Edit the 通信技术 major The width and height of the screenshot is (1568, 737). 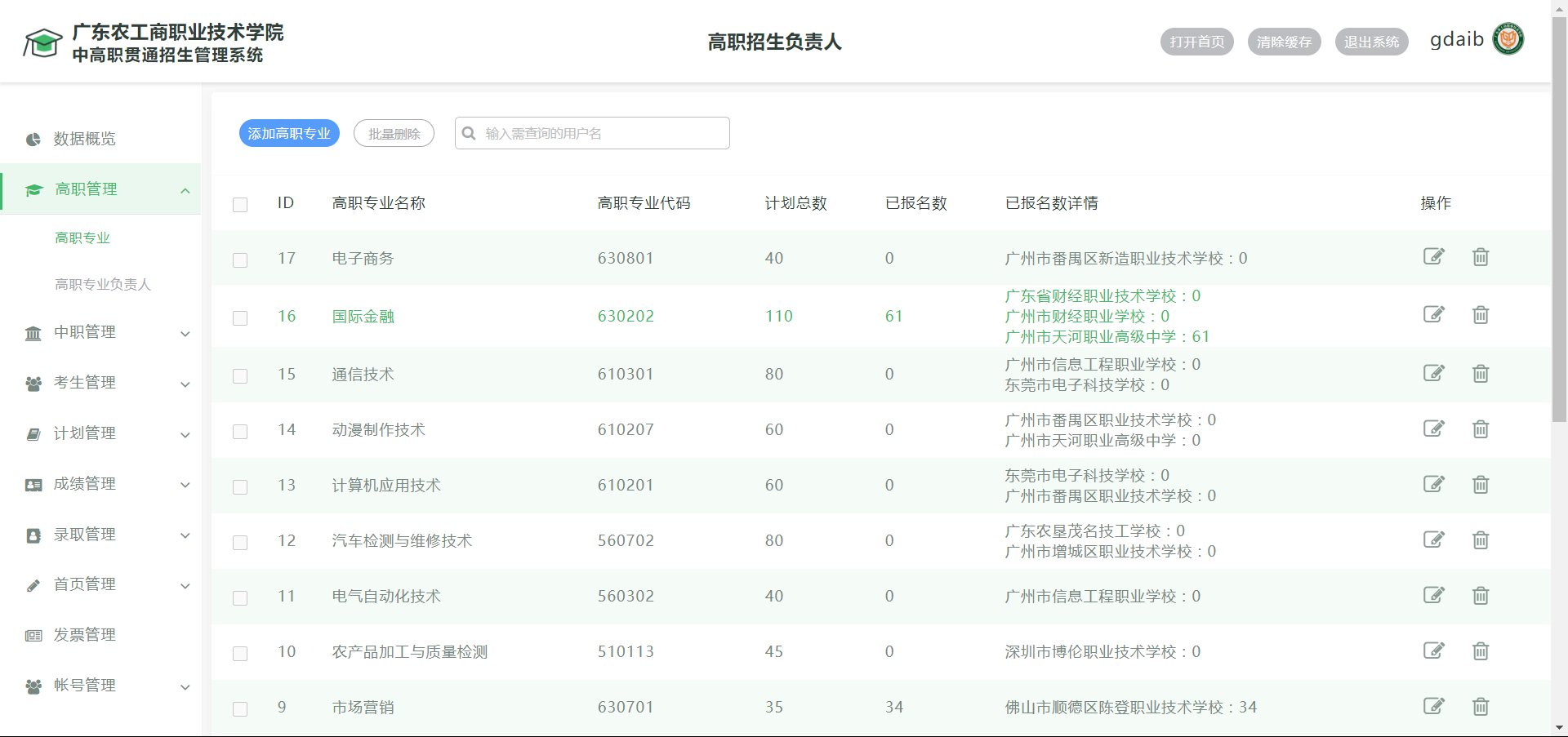pyautogui.click(x=1434, y=374)
